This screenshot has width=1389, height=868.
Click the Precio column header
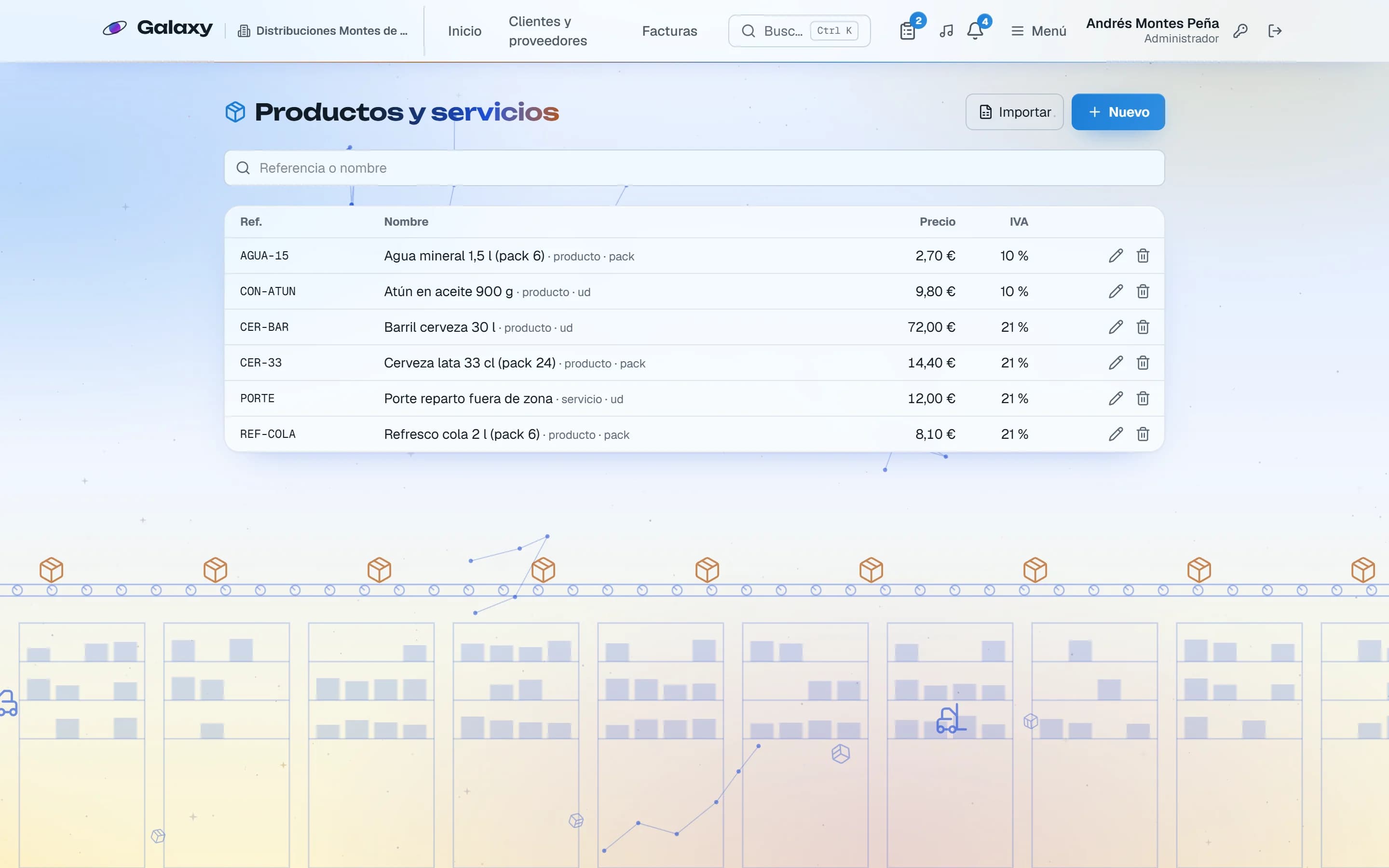point(937,222)
